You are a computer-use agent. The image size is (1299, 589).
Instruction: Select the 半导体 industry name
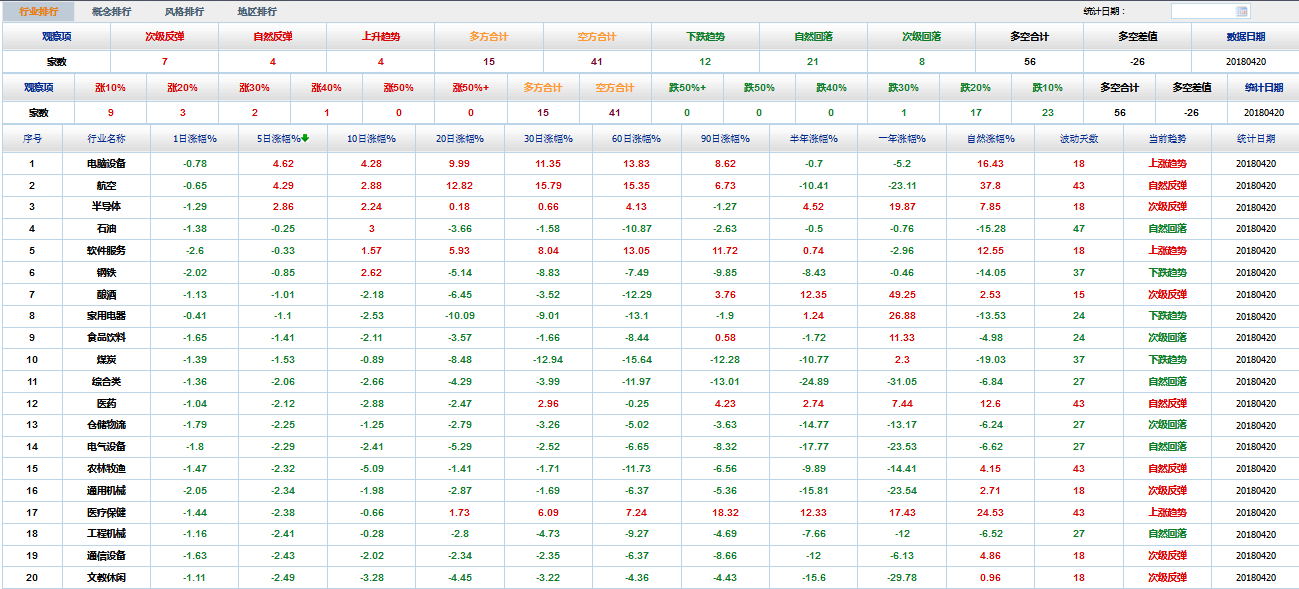[x=106, y=207]
